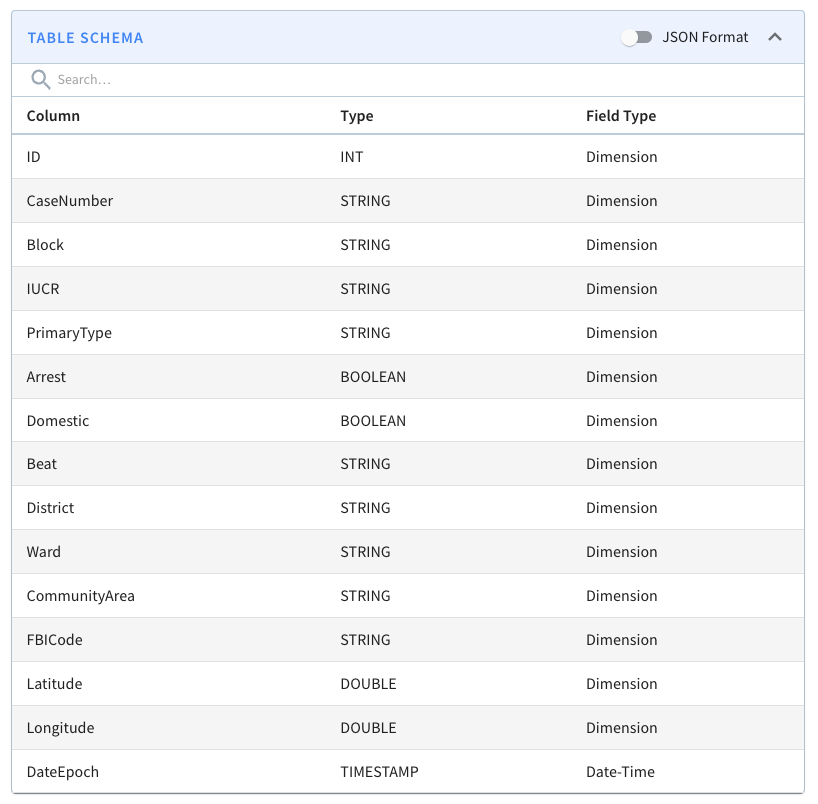
Task: Click the Column header label
Action: point(53,116)
